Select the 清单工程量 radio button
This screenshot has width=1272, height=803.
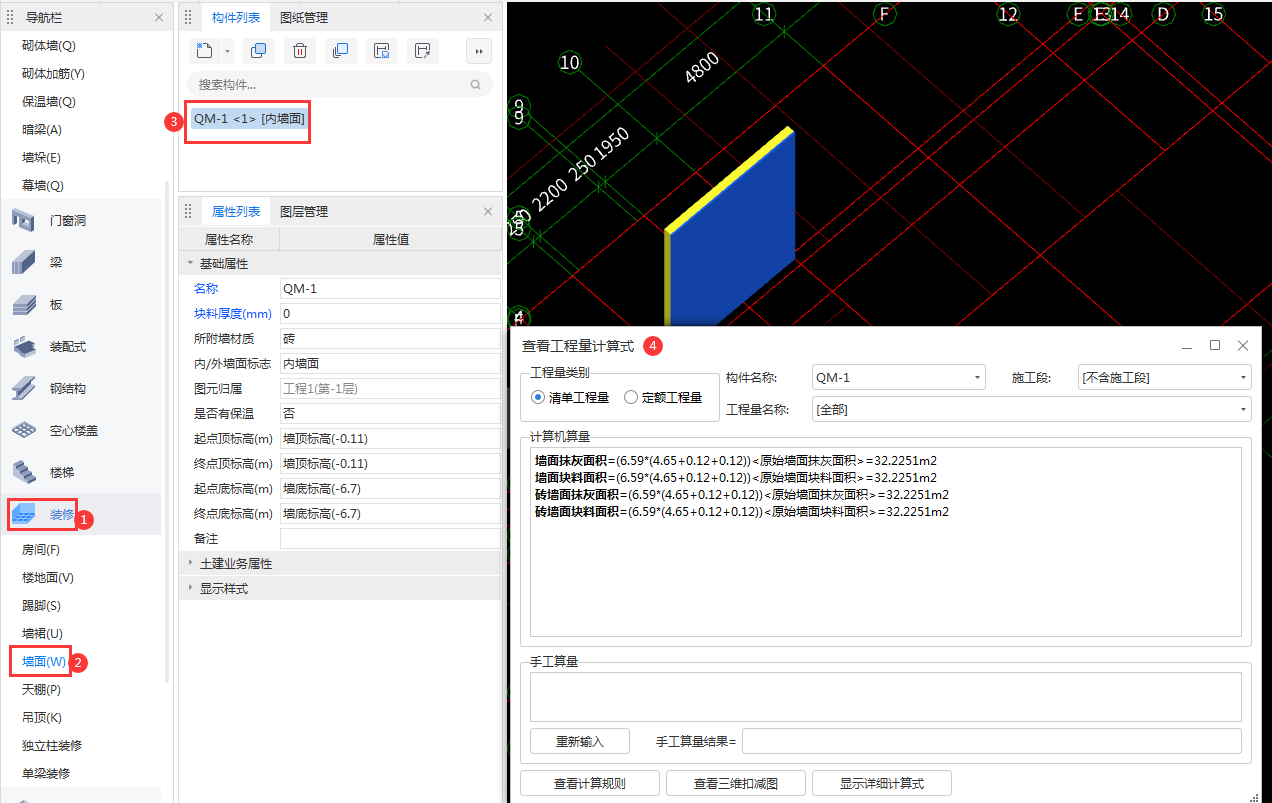coord(538,397)
